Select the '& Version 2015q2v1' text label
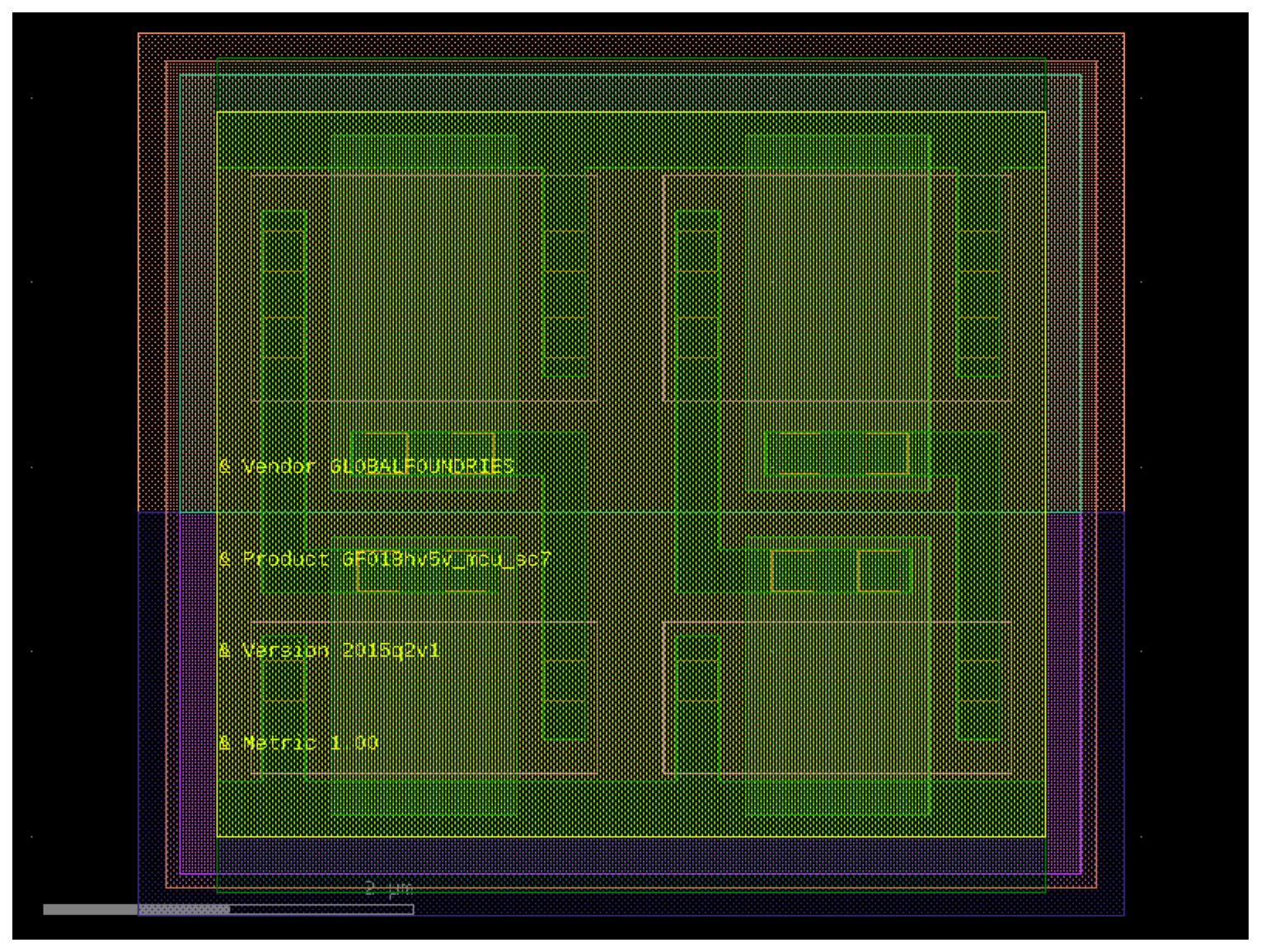The image size is (1261, 952). pos(330,650)
